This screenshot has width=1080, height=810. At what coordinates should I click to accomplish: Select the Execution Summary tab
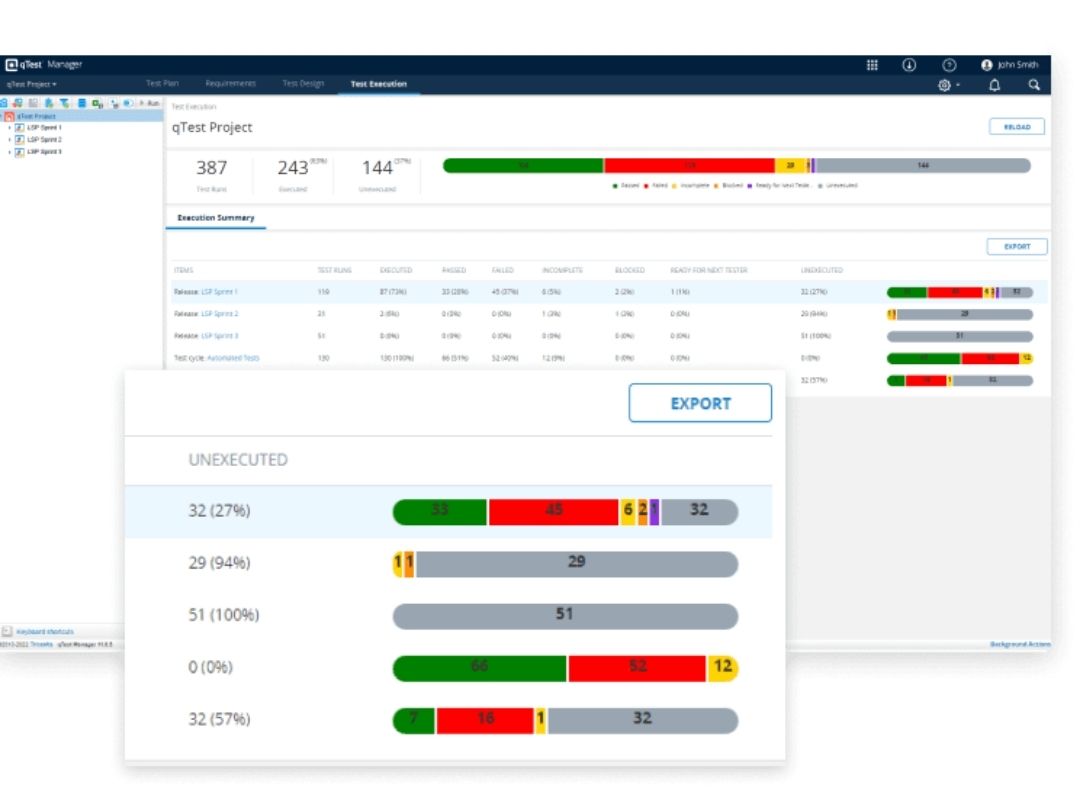[216, 218]
